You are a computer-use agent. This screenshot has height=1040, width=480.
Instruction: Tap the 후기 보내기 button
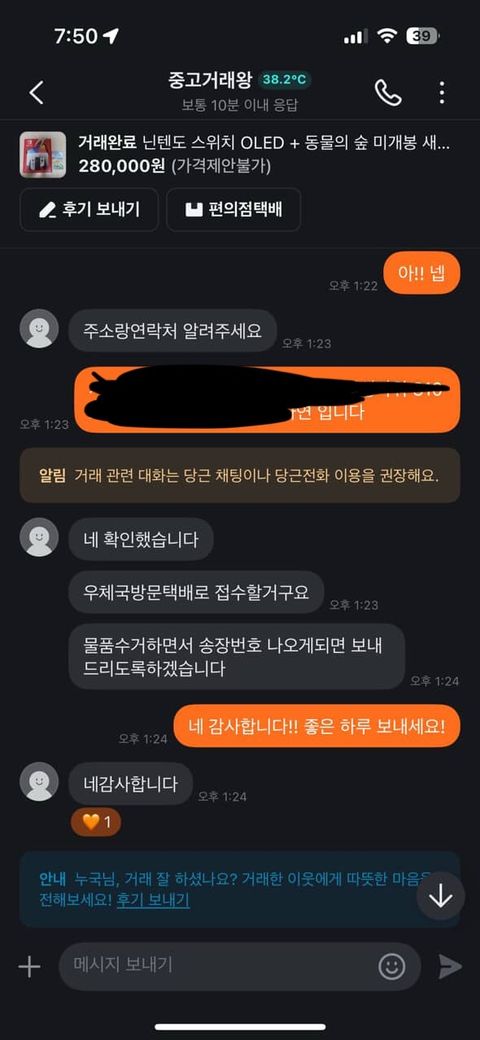point(90,210)
